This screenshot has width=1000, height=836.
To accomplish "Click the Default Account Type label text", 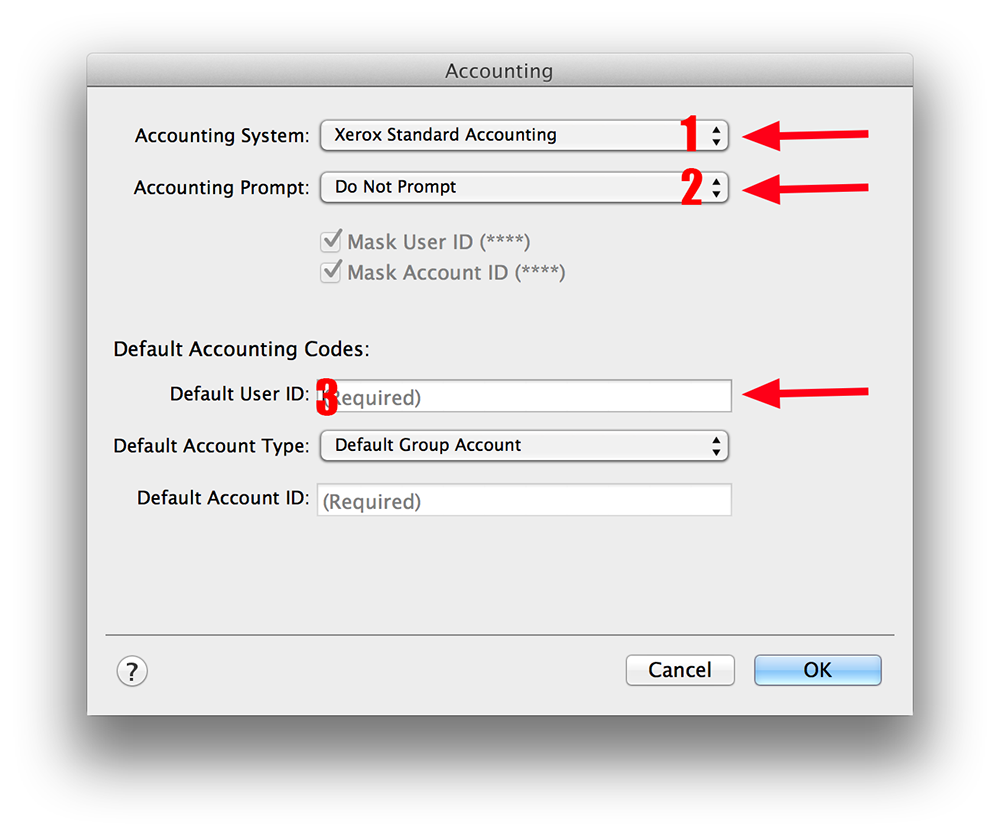I will (211, 446).
